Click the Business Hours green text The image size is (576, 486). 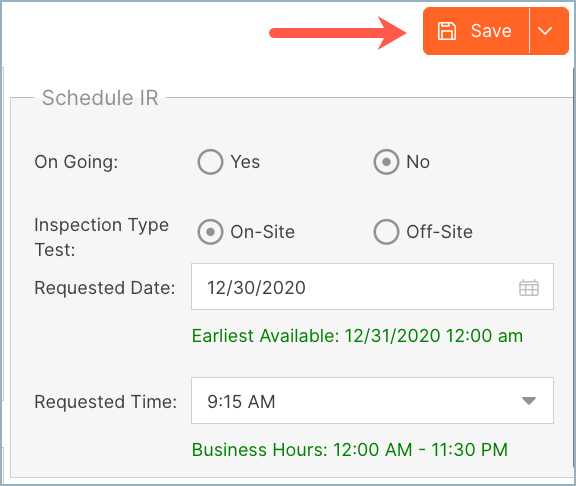click(350, 450)
